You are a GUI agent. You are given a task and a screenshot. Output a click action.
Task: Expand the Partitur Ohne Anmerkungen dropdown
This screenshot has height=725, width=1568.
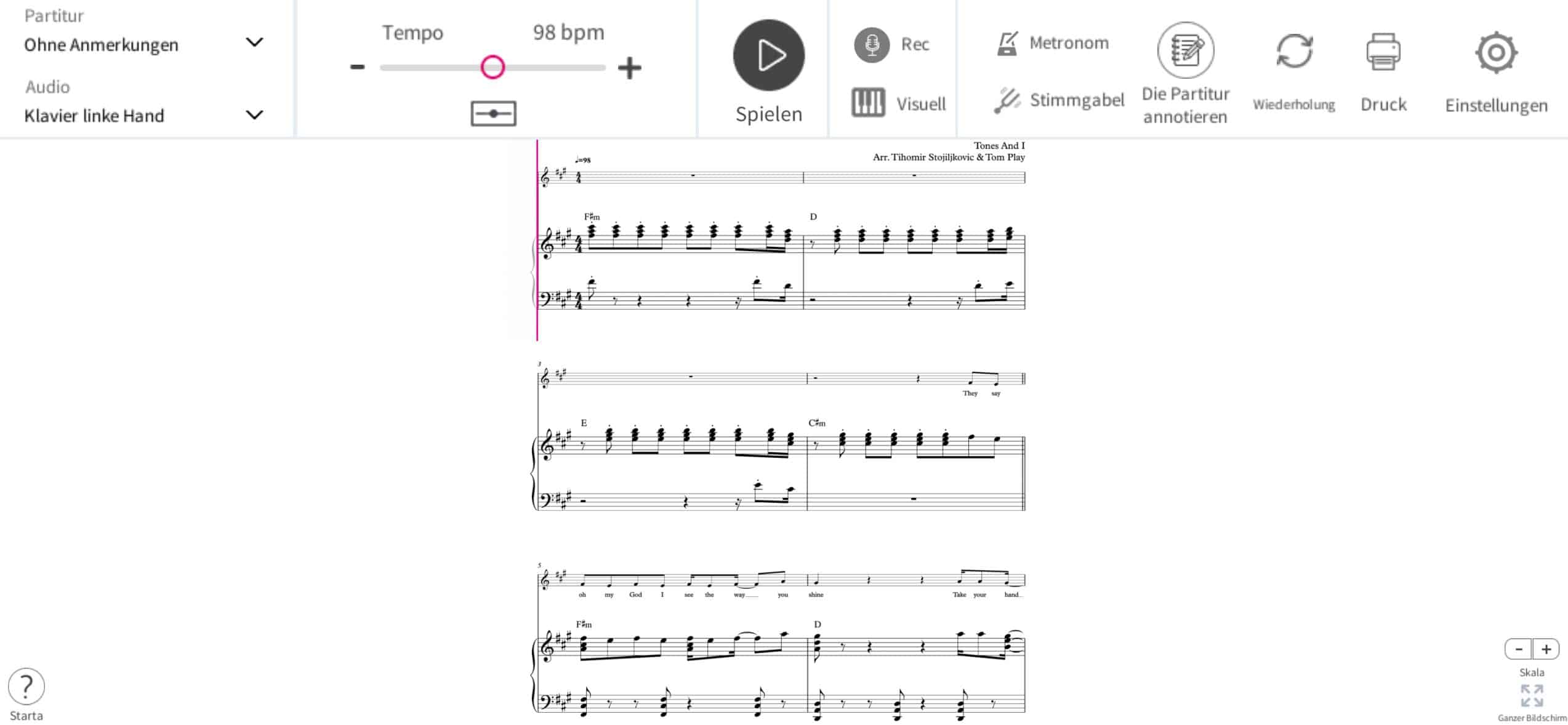pyautogui.click(x=144, y=44)
